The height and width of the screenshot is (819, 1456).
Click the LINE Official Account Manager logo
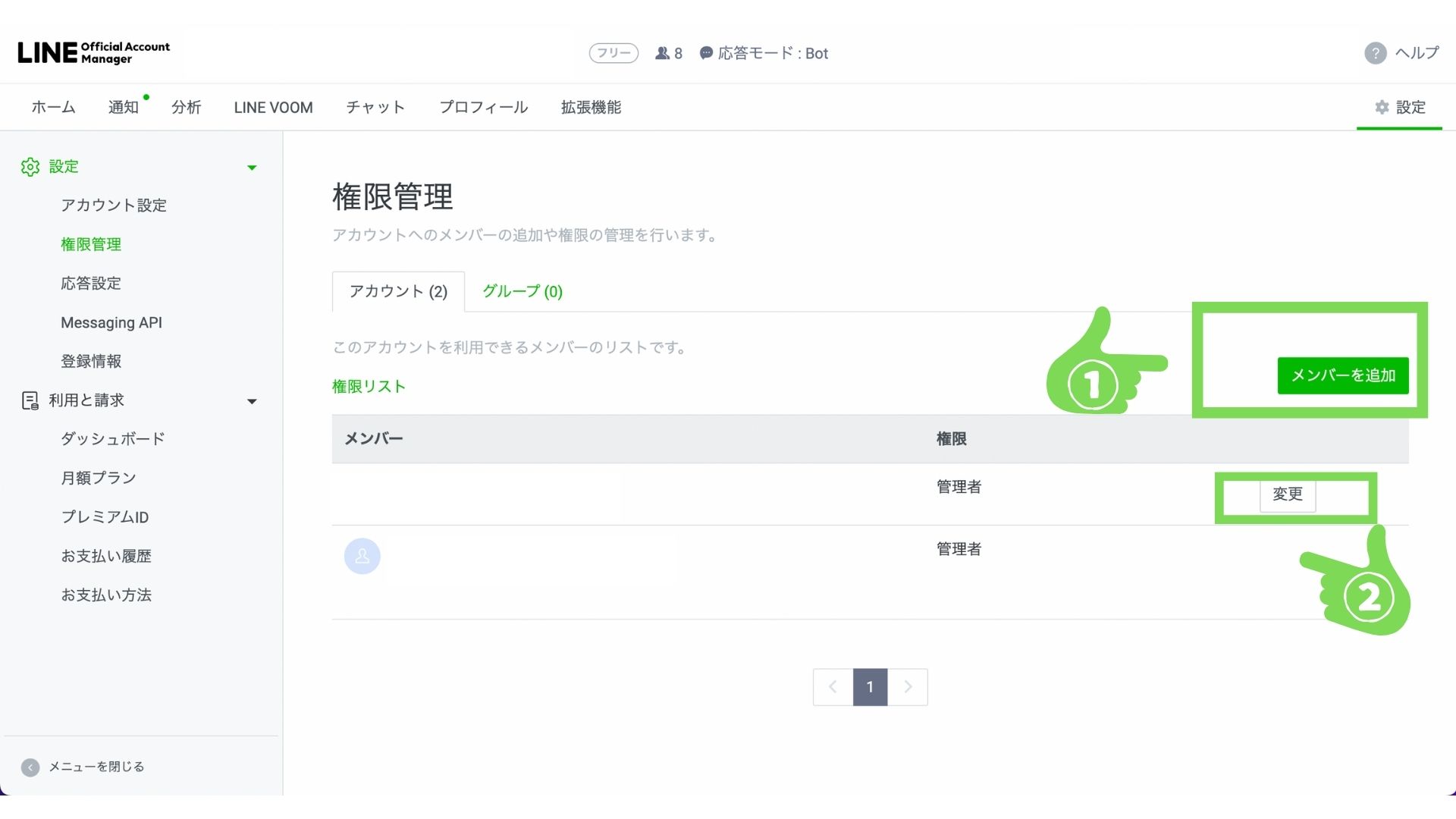93,52
